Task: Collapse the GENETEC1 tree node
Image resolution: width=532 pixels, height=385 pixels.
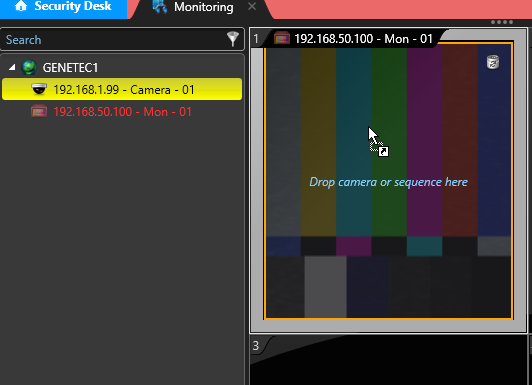Action: click(12, 67)
